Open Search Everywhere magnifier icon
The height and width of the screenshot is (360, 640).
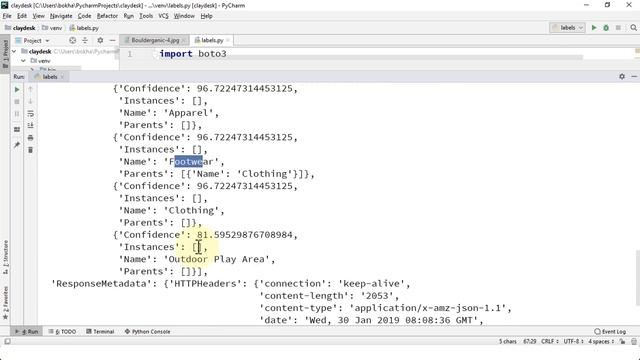pos(633,28)
